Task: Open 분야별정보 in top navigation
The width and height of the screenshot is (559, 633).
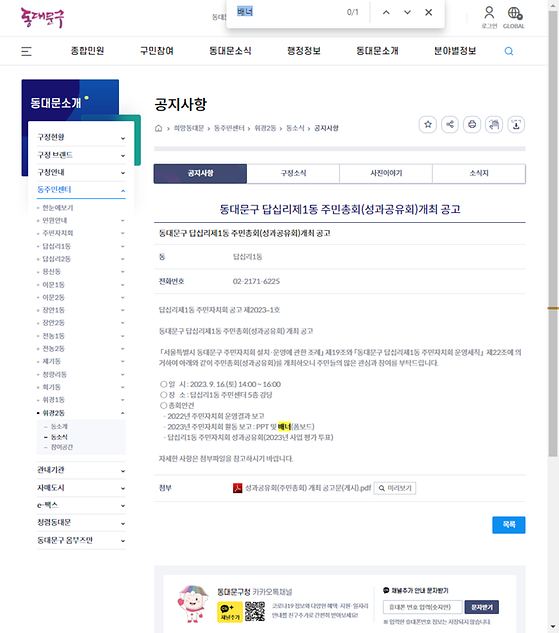Action: tap(455, 51)
